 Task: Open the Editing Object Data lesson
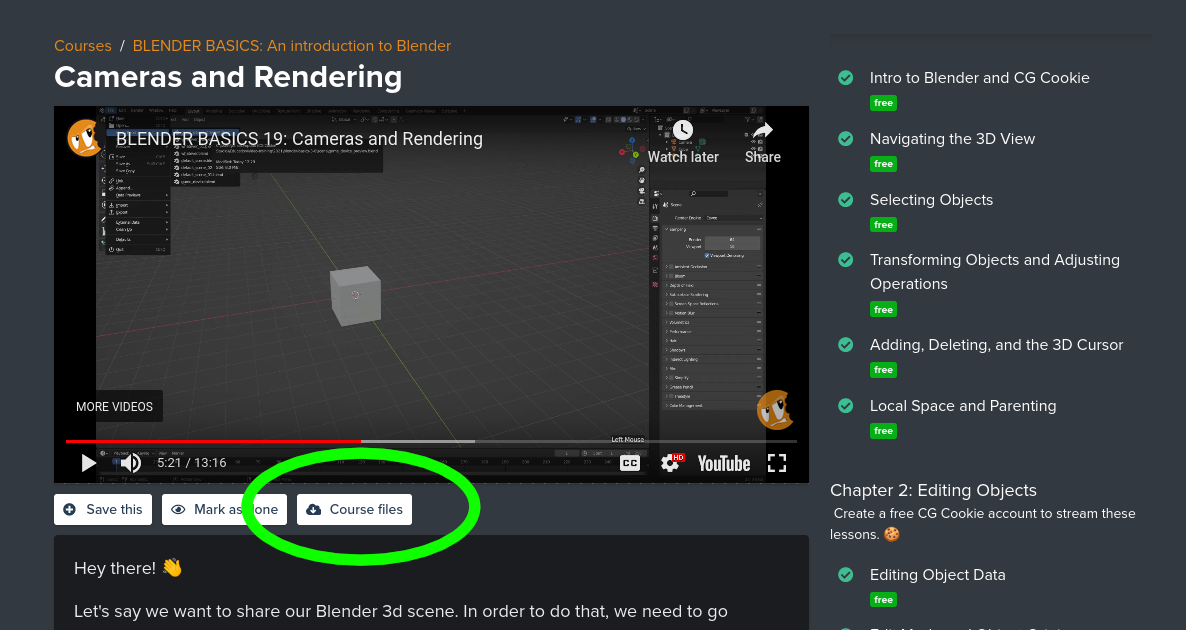937,575
